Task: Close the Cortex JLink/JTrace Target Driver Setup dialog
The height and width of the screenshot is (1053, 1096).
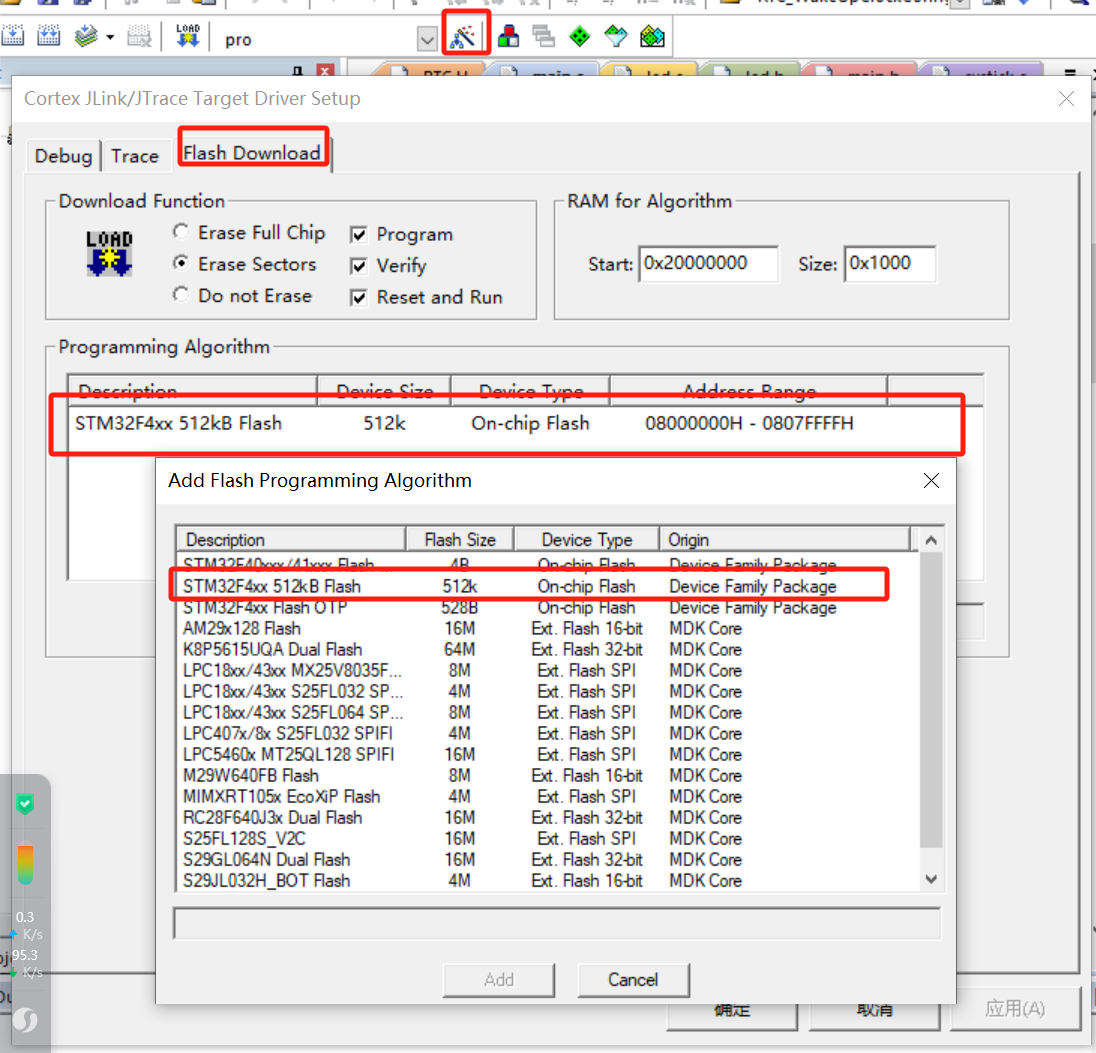Action: (x=1066, y=99)
